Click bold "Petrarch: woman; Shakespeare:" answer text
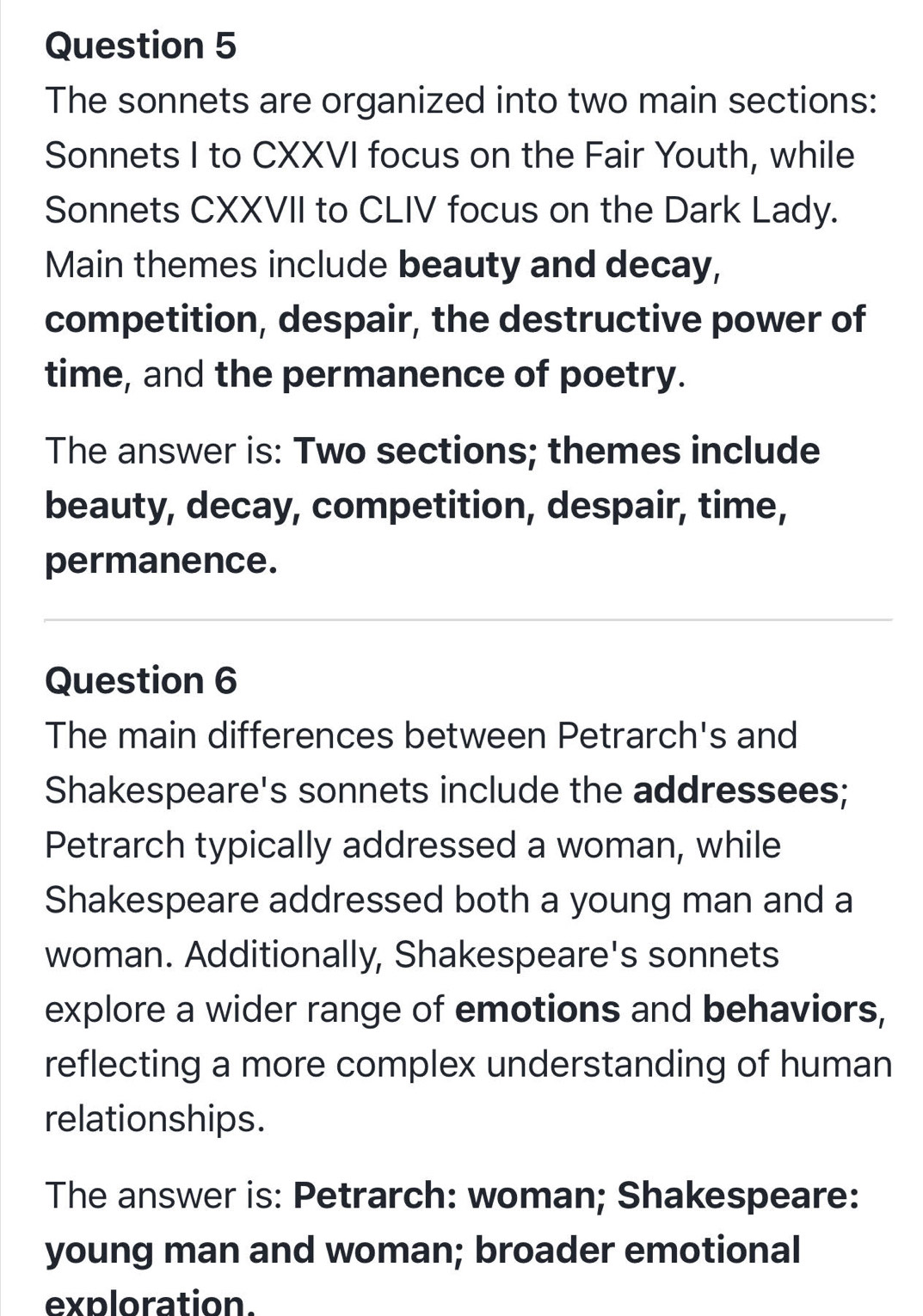This screenshot has width=923, height=1316. pyautogui.click(x=575, y=1195)
